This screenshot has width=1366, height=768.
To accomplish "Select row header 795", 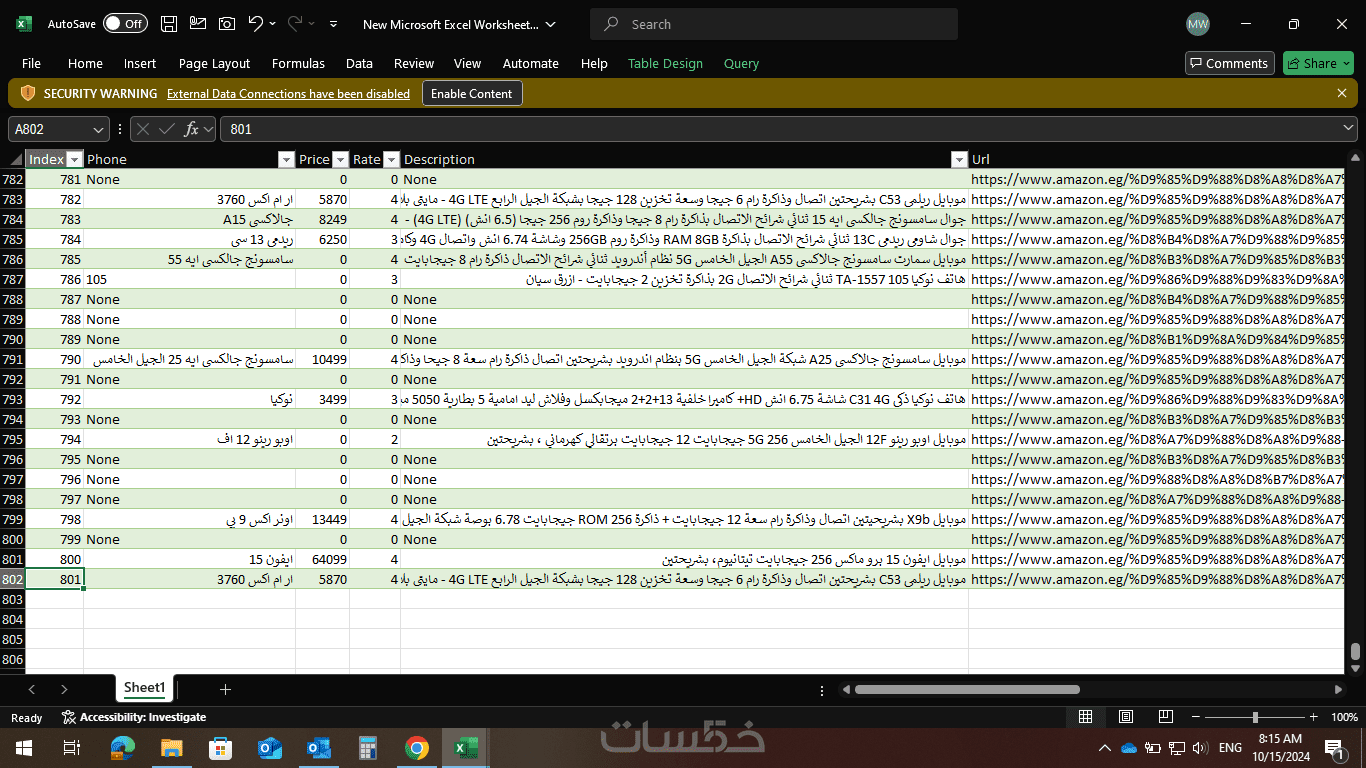I will (x=12, y=439).
